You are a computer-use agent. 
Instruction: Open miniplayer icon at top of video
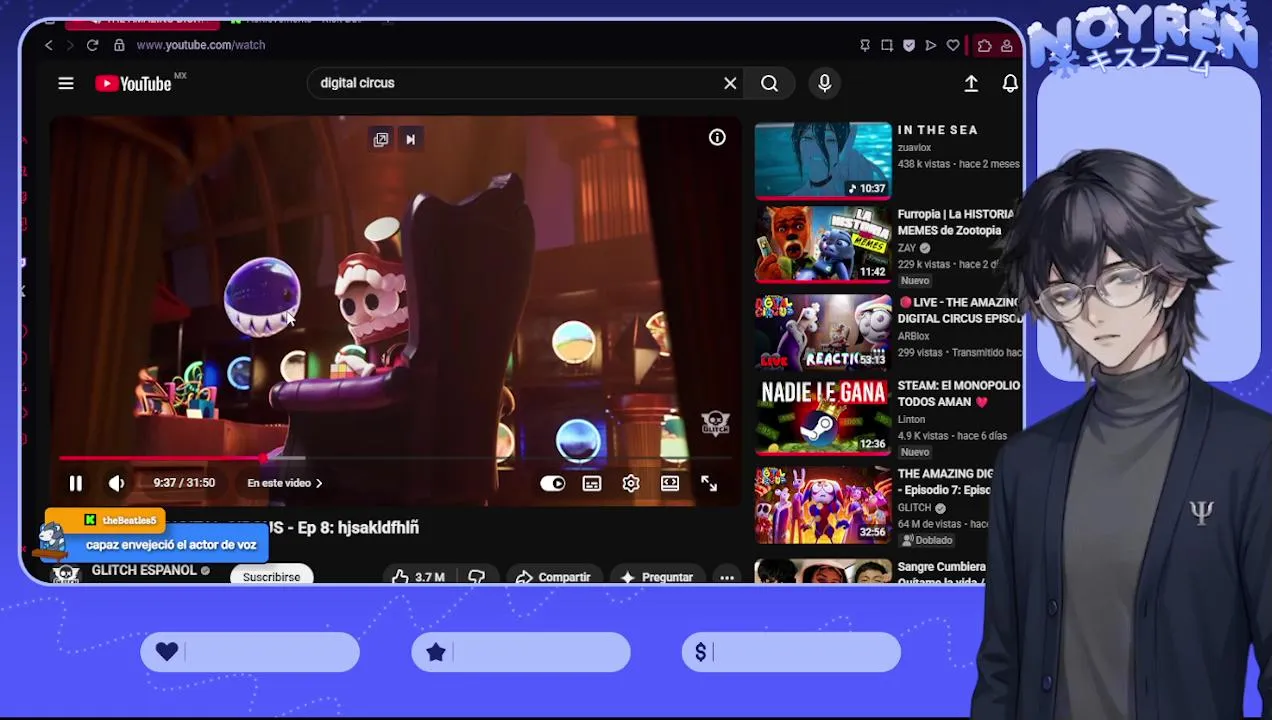(x=381, y=140)
